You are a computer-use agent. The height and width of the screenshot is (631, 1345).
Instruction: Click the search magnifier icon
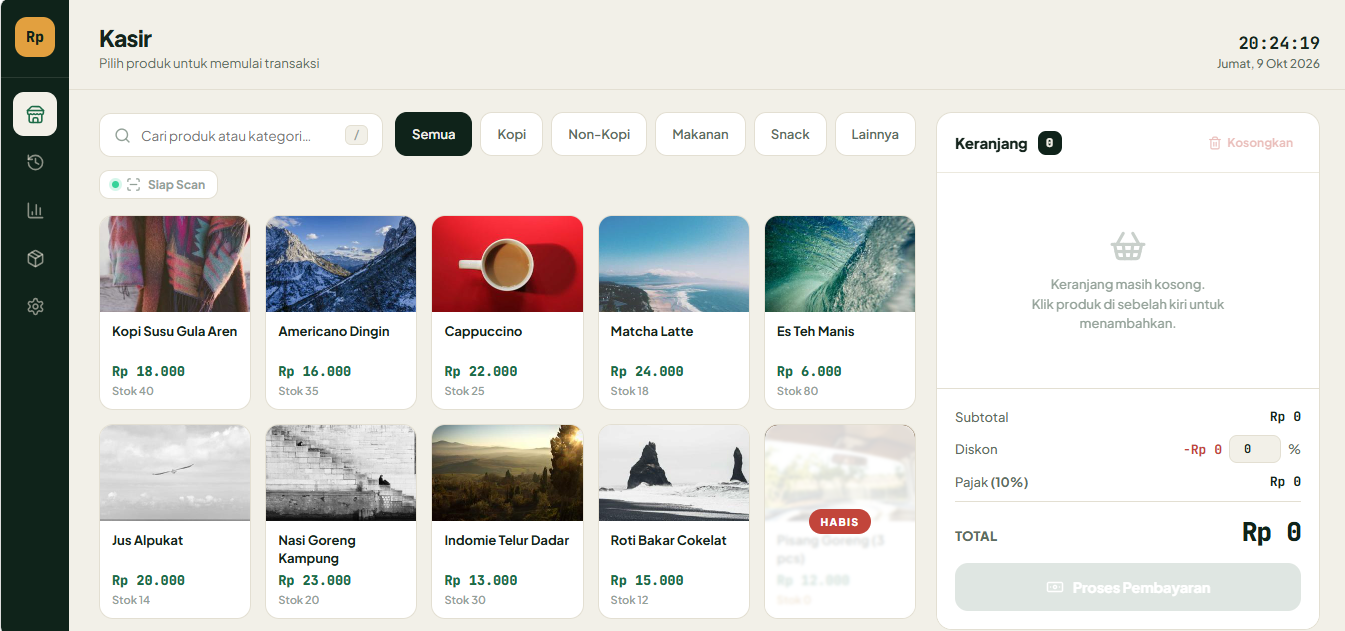(123, 135)
